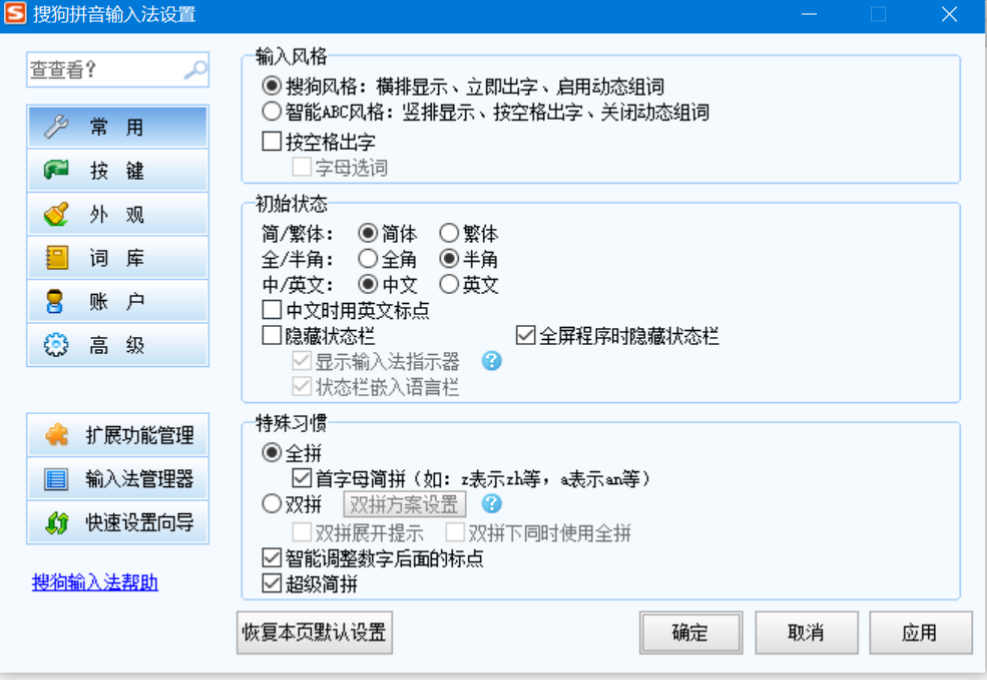Viewport: 987px width, 680px height.
Task: Select 搜狗风格 input style radio button
Action: [x=271, y=86]
